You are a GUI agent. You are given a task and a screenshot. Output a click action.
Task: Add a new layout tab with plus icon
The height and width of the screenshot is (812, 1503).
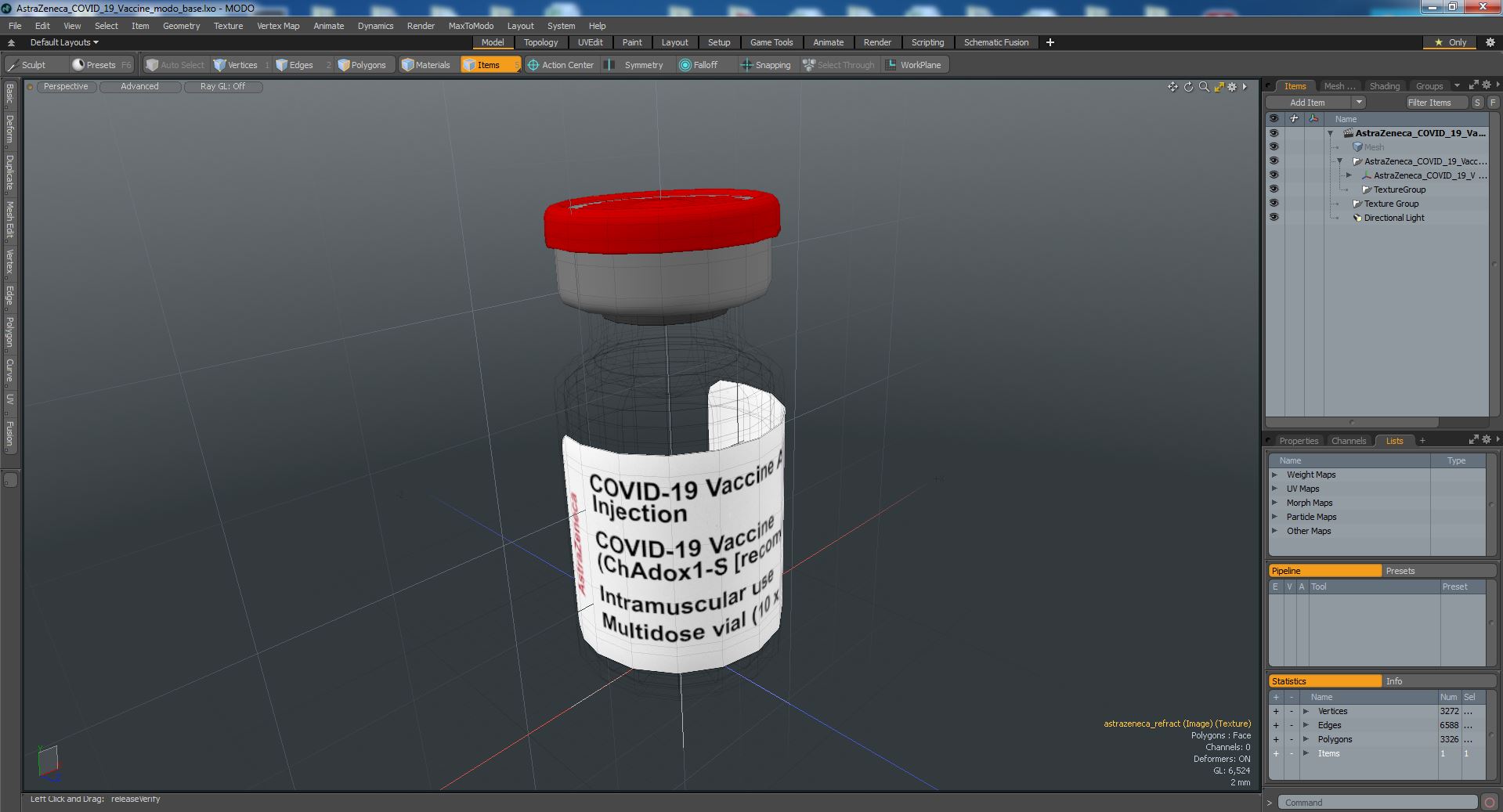1050,42
